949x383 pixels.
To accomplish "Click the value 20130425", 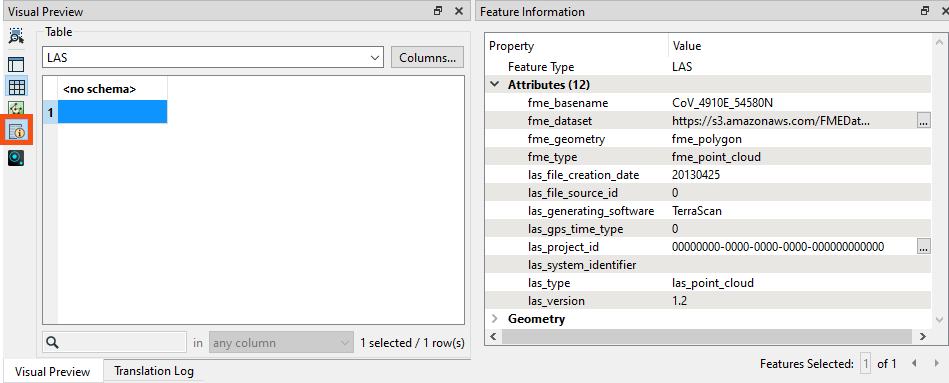I will pos(696,175).
